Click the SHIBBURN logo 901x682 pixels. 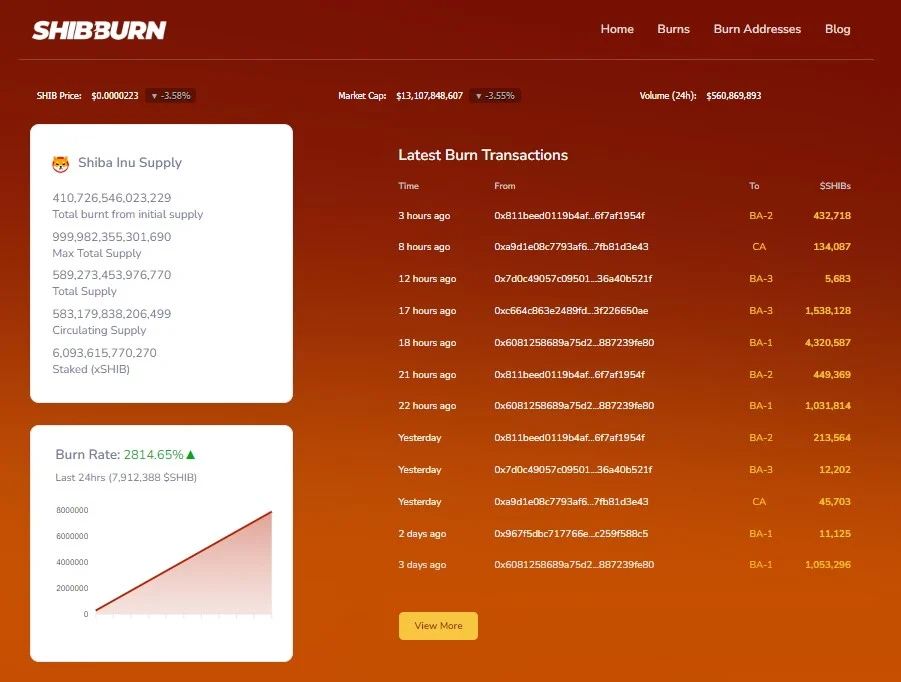pos(97,29)
